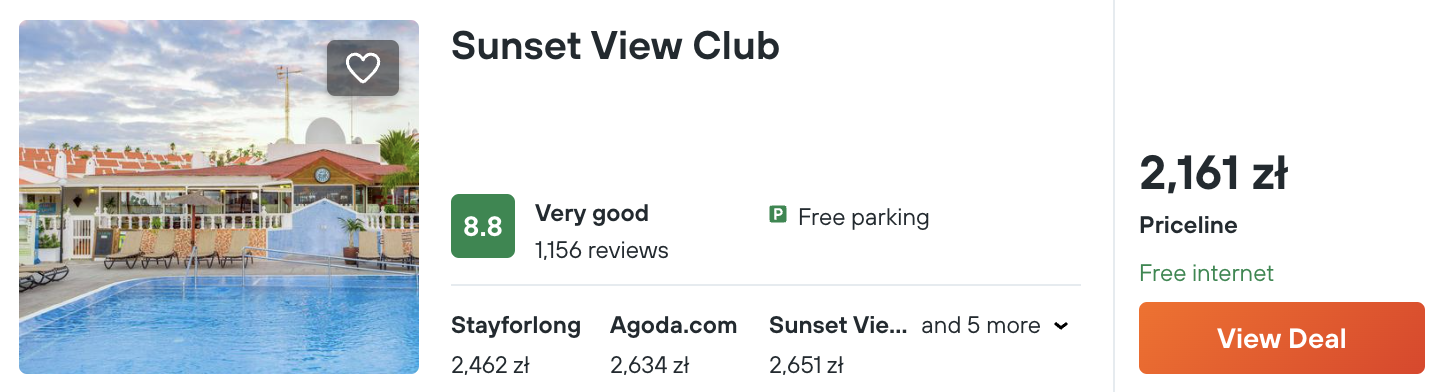Select the Free parking amenity text
This screenshot has width=1444, height=392.
click(864, 217)
